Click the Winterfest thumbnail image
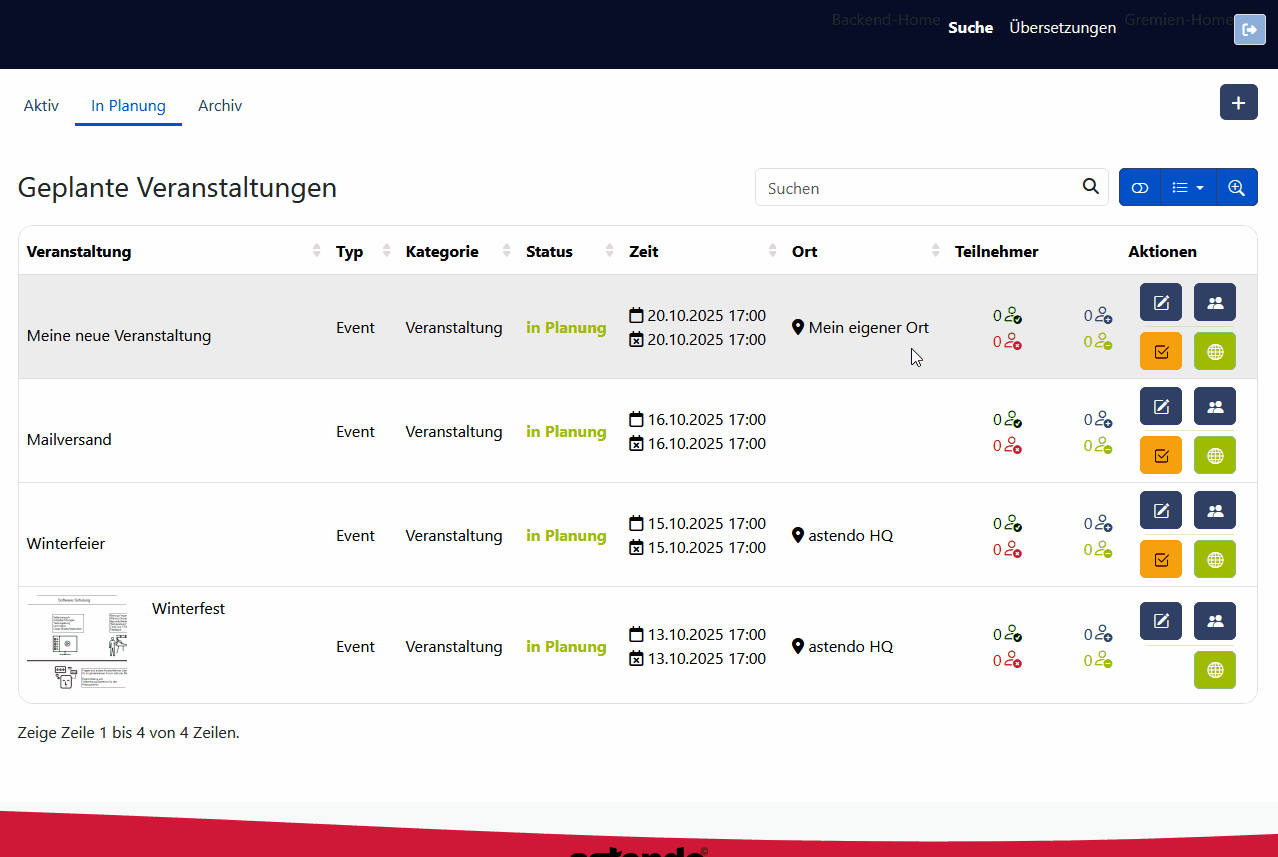1278x857 pixels. 77,643
